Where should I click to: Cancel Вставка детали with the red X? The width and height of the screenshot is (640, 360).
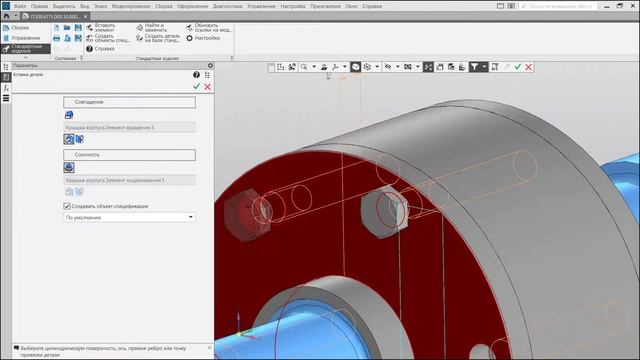207,87
